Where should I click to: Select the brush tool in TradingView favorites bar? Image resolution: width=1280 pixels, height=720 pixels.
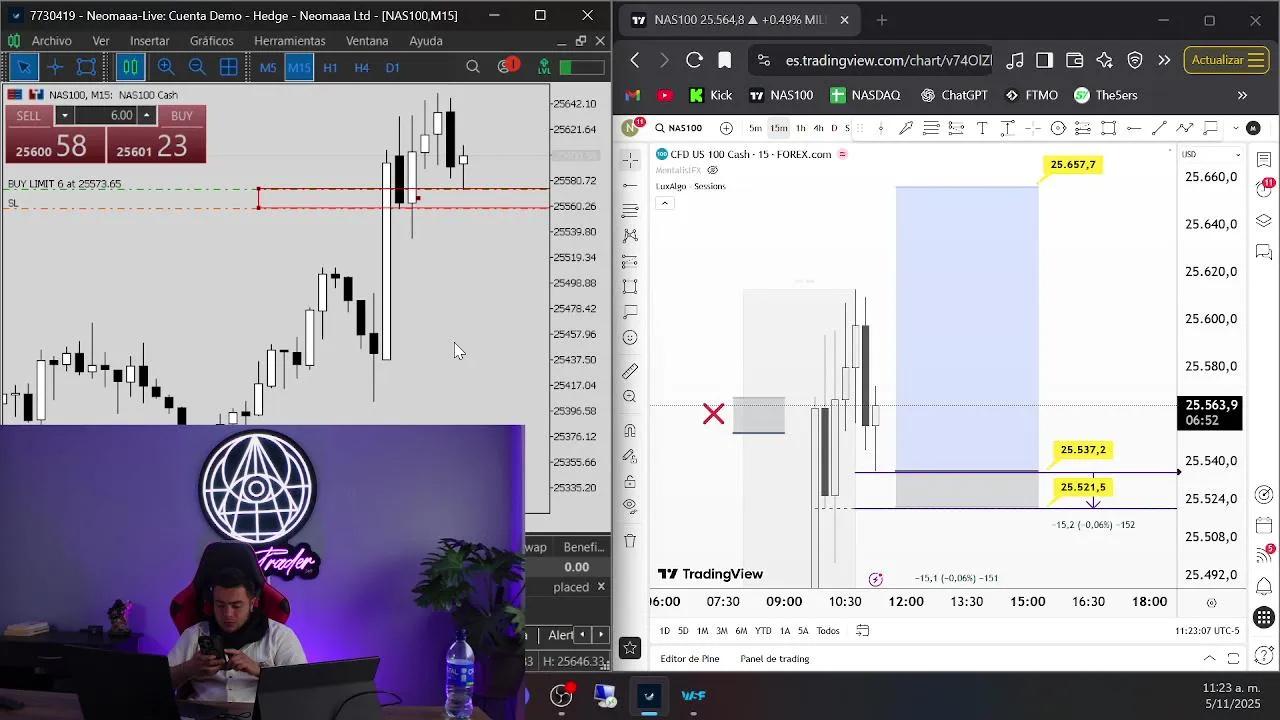(x=906, y=128)
